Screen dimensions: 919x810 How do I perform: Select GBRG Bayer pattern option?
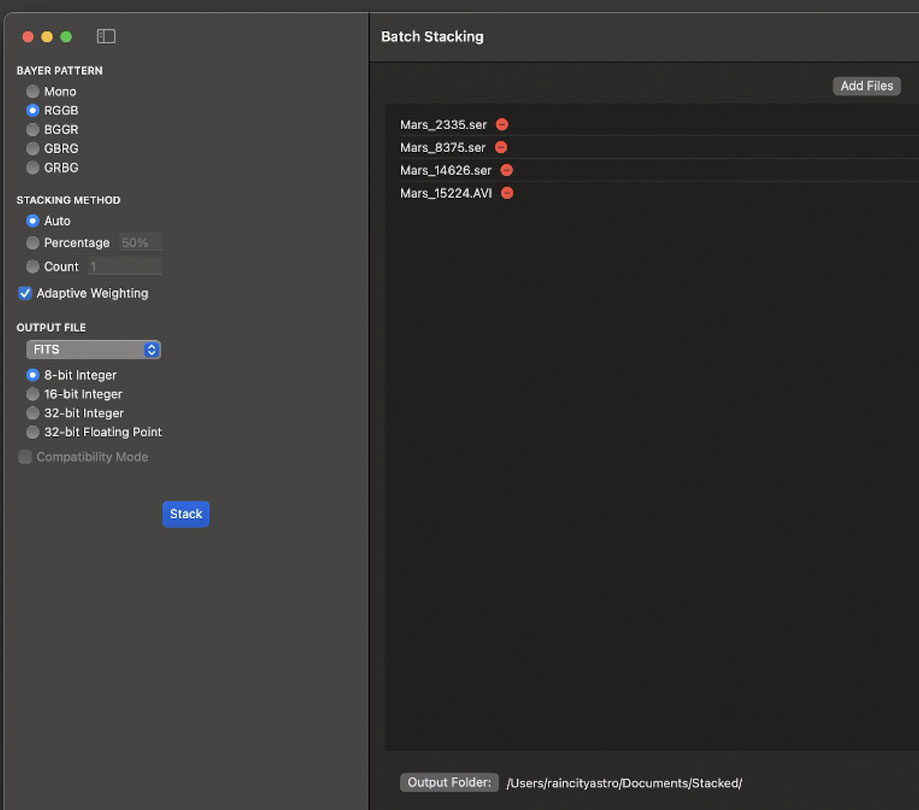tap(33, 149)
